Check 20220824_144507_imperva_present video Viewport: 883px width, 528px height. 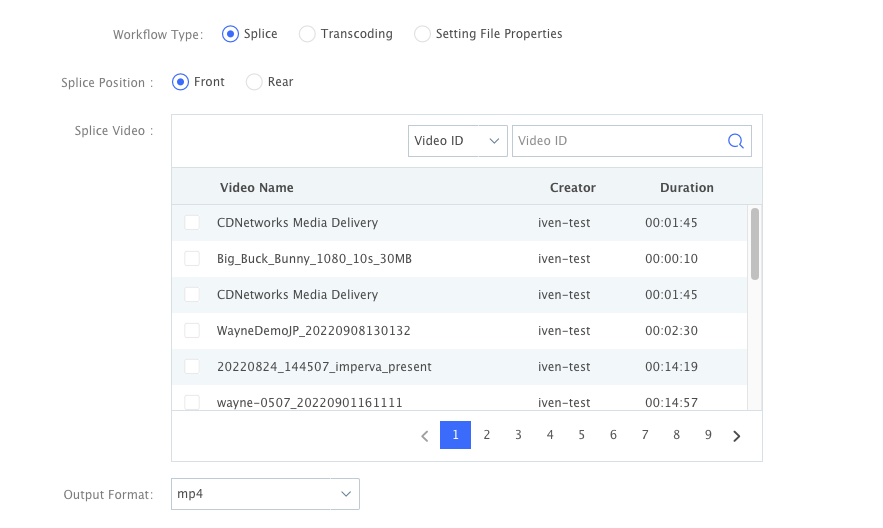coord(192,366)
